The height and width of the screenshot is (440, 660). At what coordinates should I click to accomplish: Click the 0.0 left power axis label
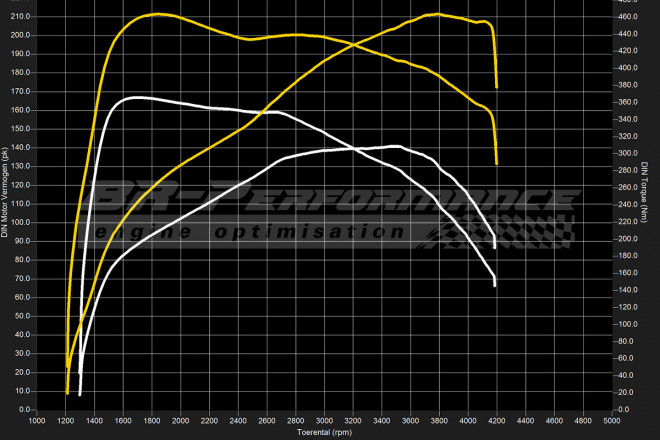25,409
